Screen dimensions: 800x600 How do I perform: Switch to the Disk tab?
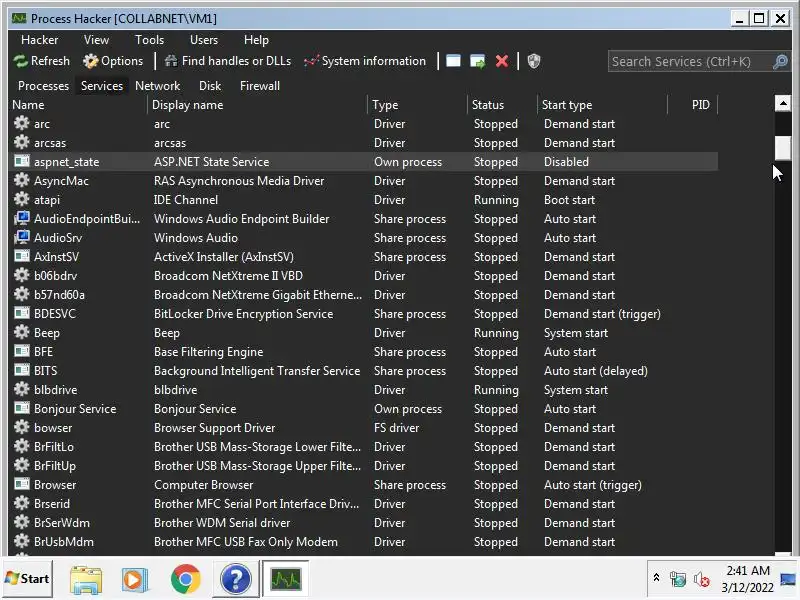210,86
